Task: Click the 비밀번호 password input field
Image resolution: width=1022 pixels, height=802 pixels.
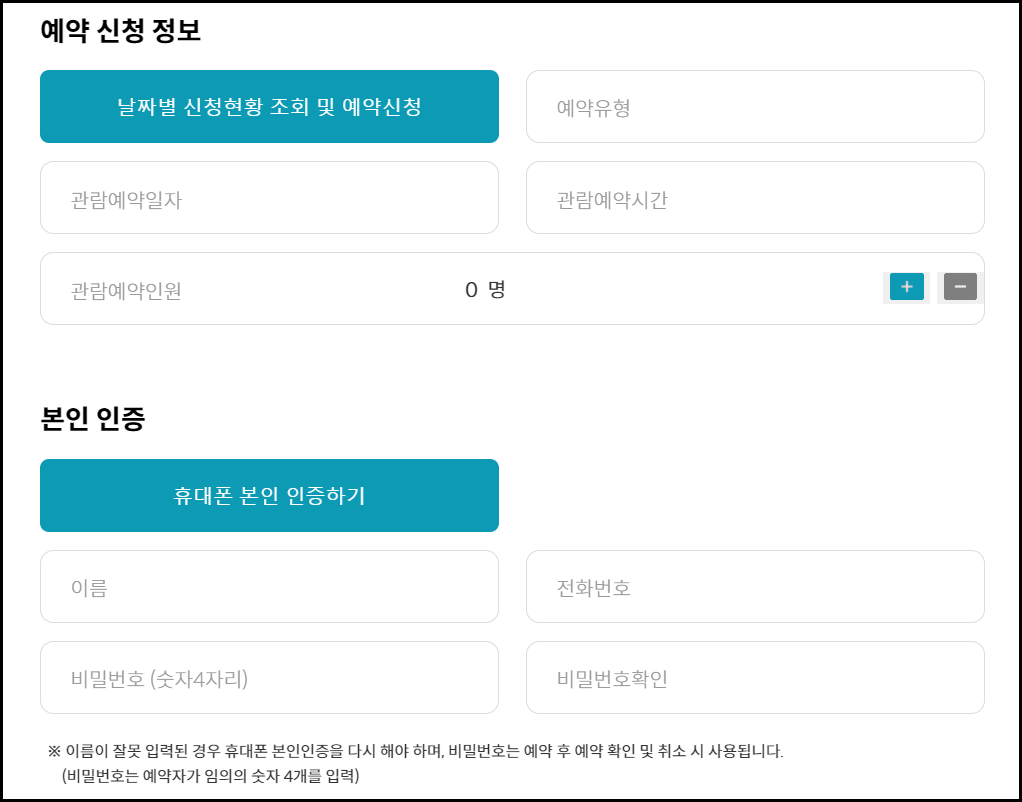Action: (x=268, y=677)
